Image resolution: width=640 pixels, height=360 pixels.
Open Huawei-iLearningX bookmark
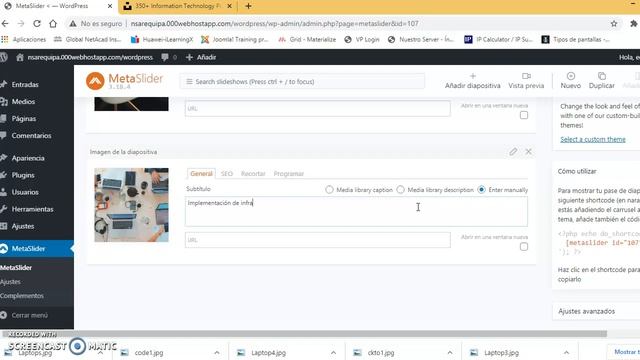point(162,39)
